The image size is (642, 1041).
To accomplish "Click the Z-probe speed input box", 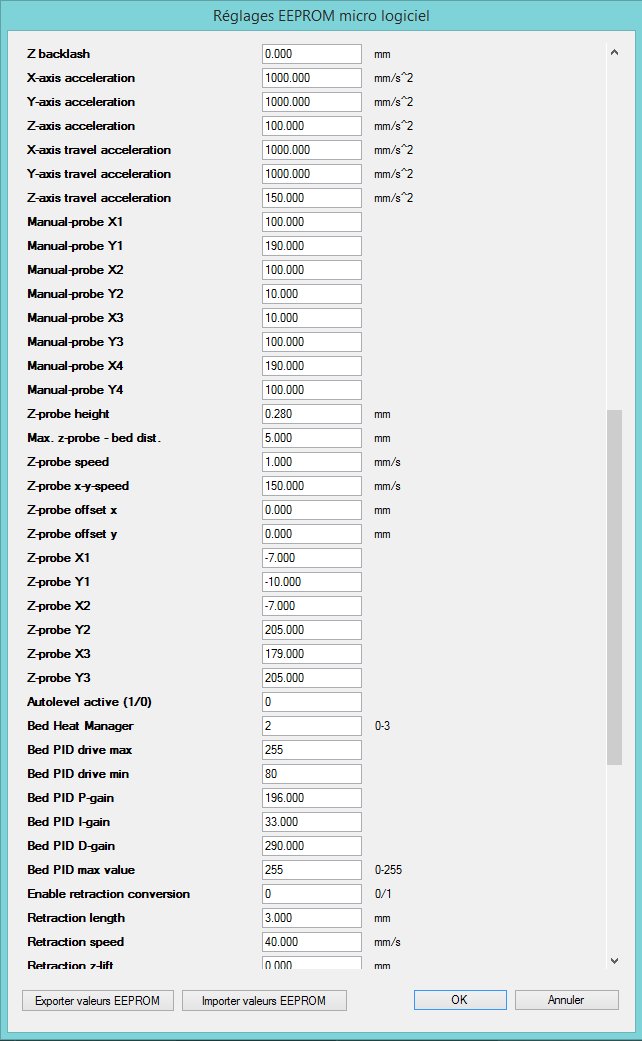I will 311,462.
